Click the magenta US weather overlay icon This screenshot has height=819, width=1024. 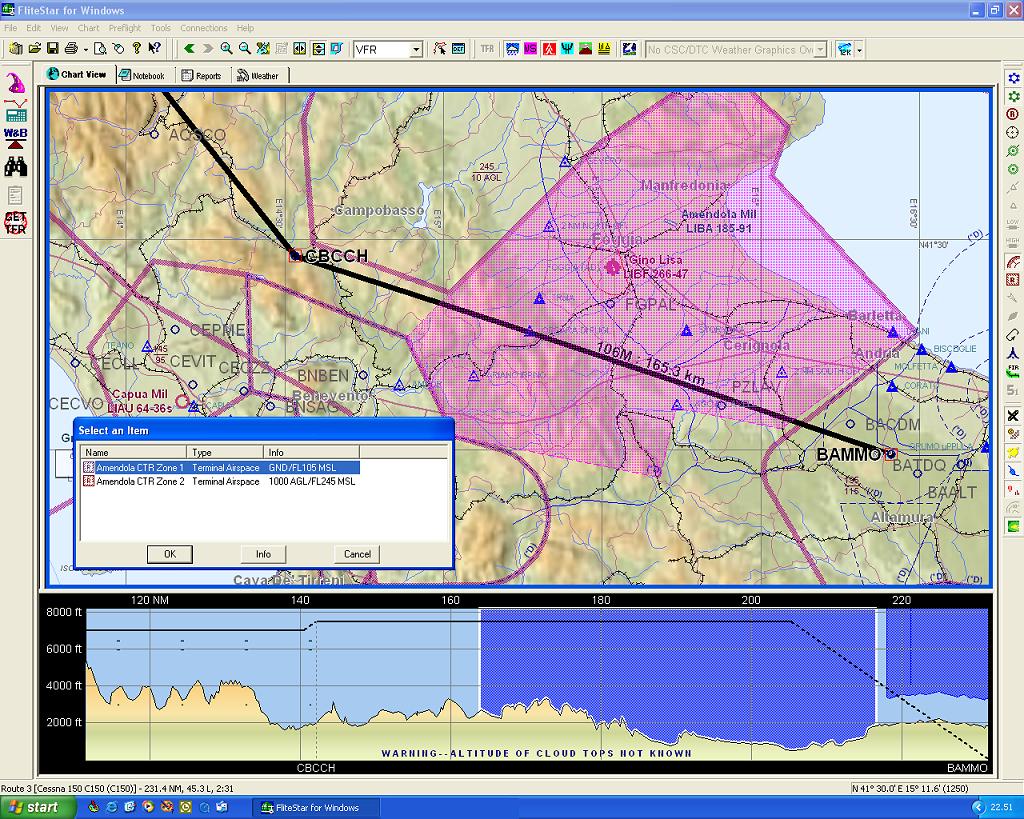530,48
